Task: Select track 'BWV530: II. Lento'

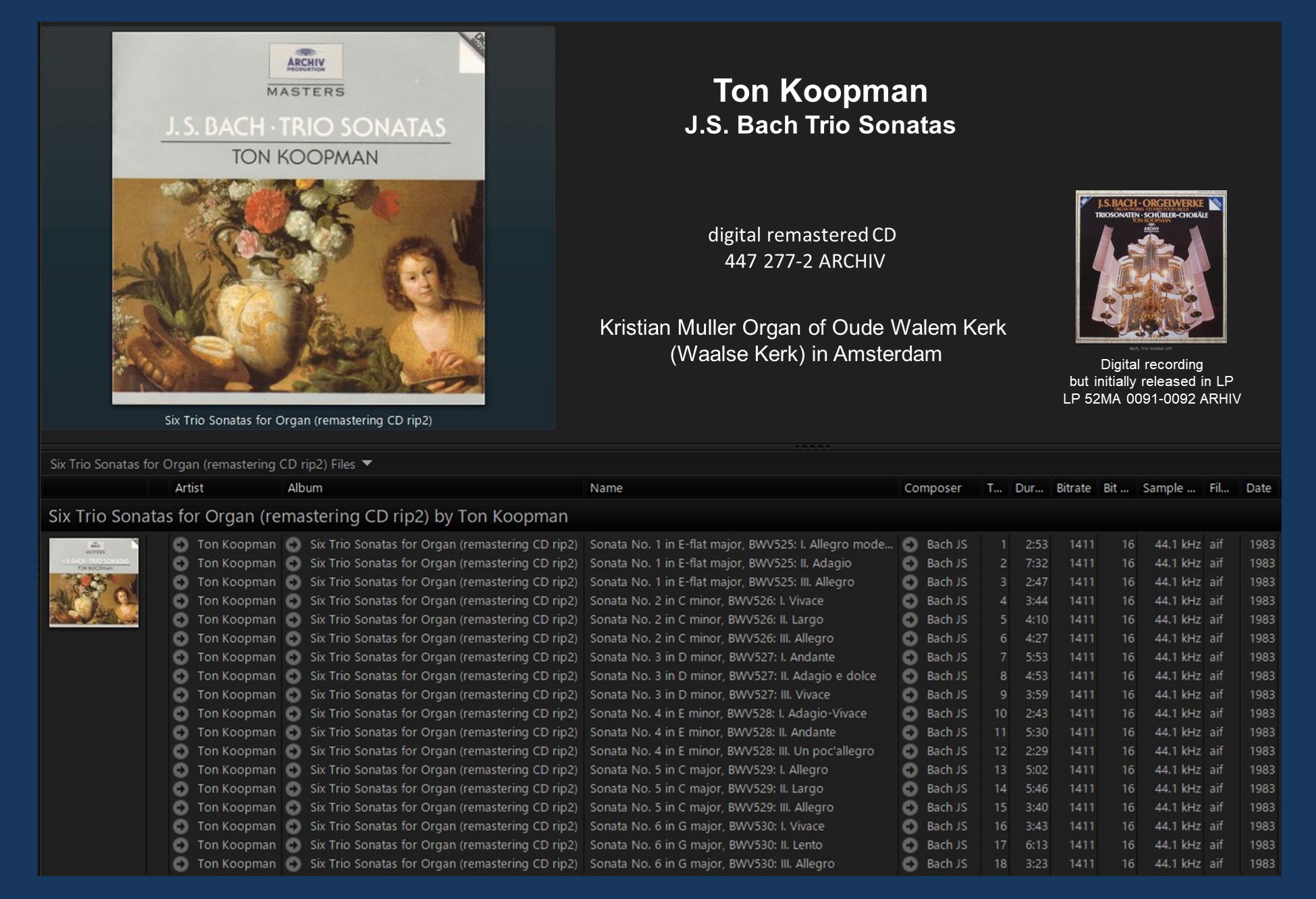Action: (706, 845)
